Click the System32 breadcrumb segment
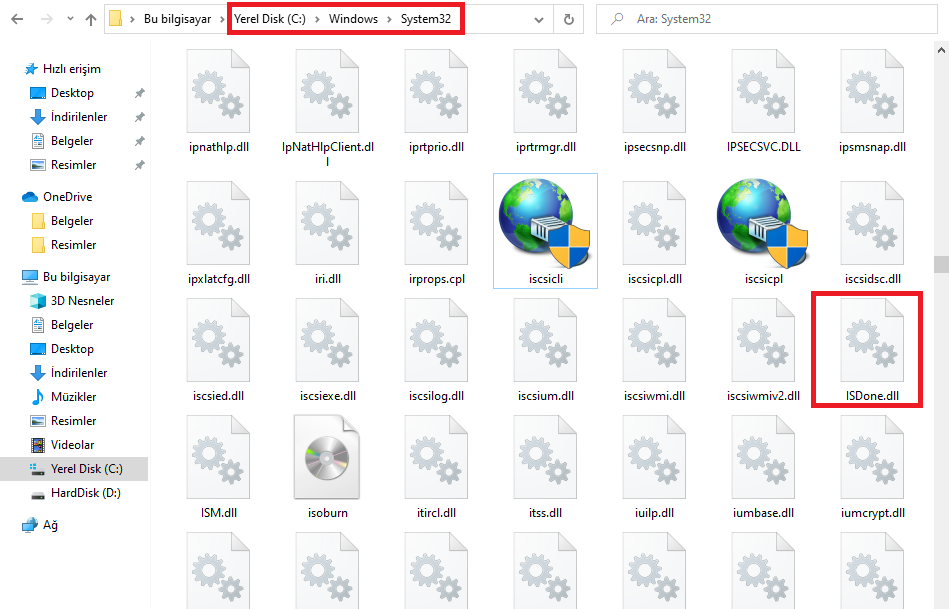The width and height of the screenshot is (949, 609). point(425,19)
